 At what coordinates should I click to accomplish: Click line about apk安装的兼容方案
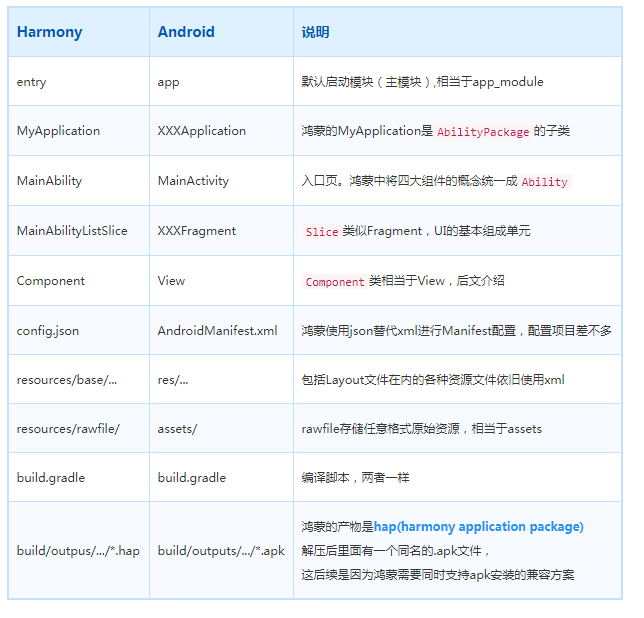coord(438,575)
